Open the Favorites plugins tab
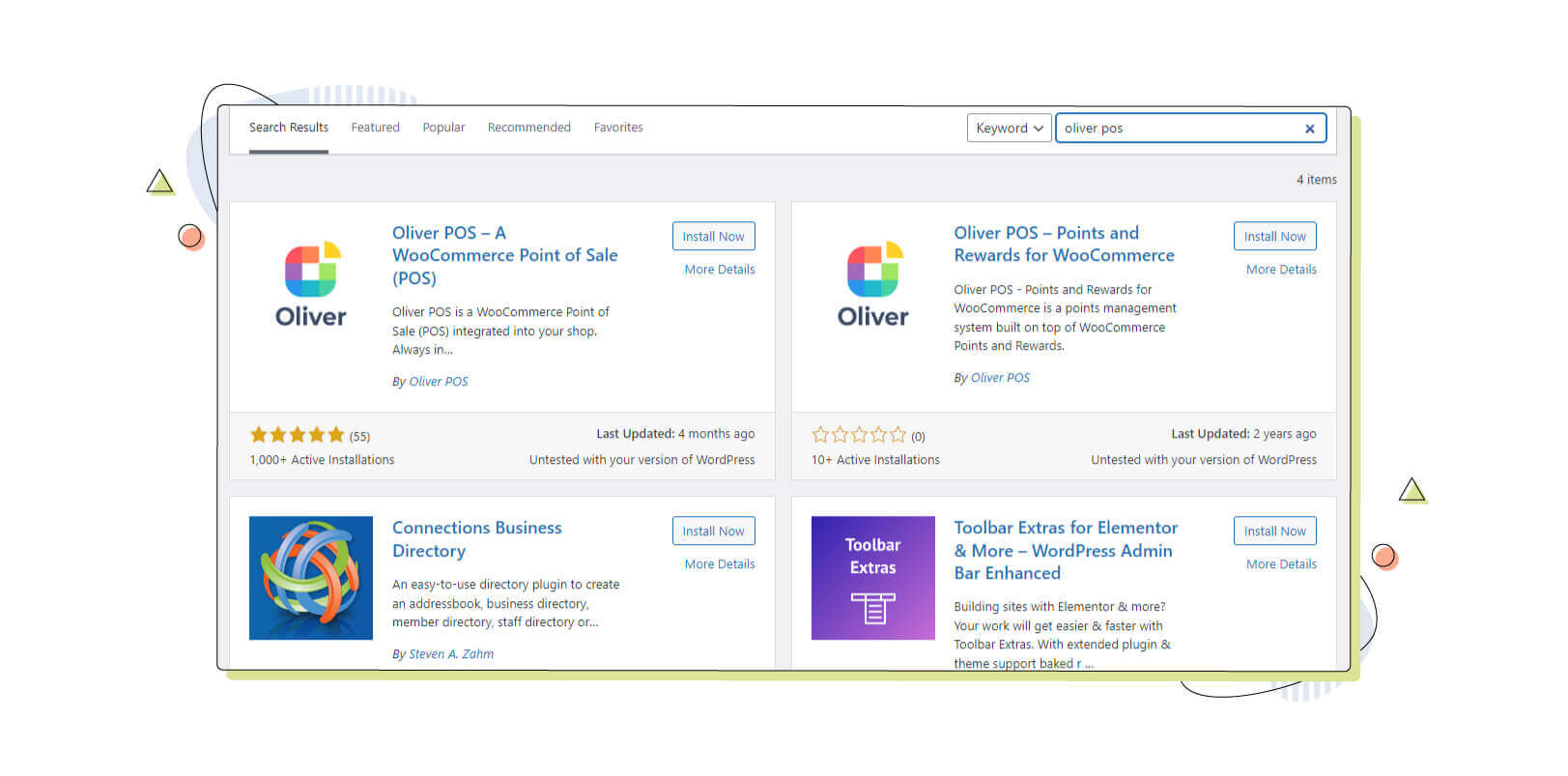 coord(618,128)
